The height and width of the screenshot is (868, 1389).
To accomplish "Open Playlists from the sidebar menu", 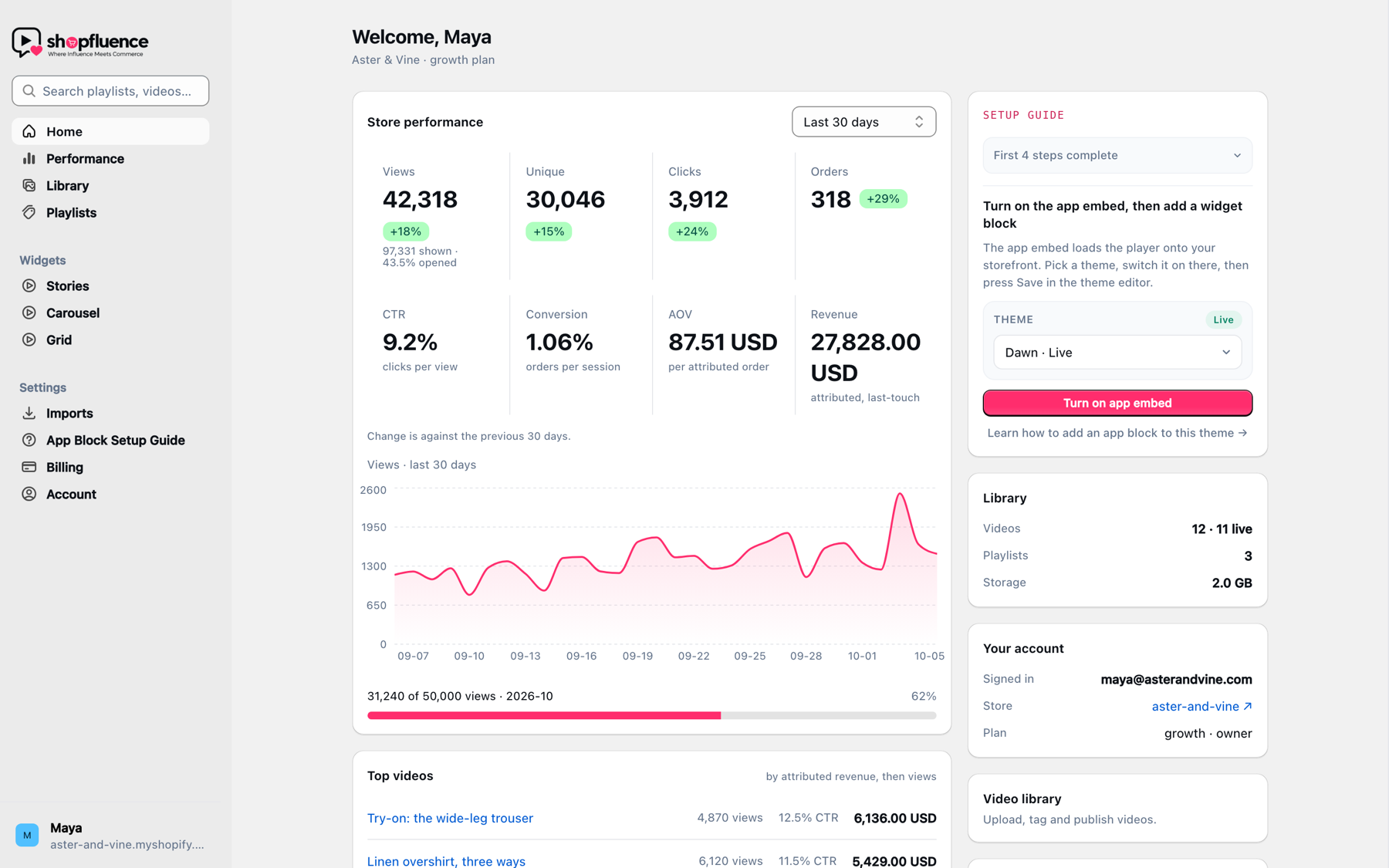I will pyautogui.click(x=110, y=212).
